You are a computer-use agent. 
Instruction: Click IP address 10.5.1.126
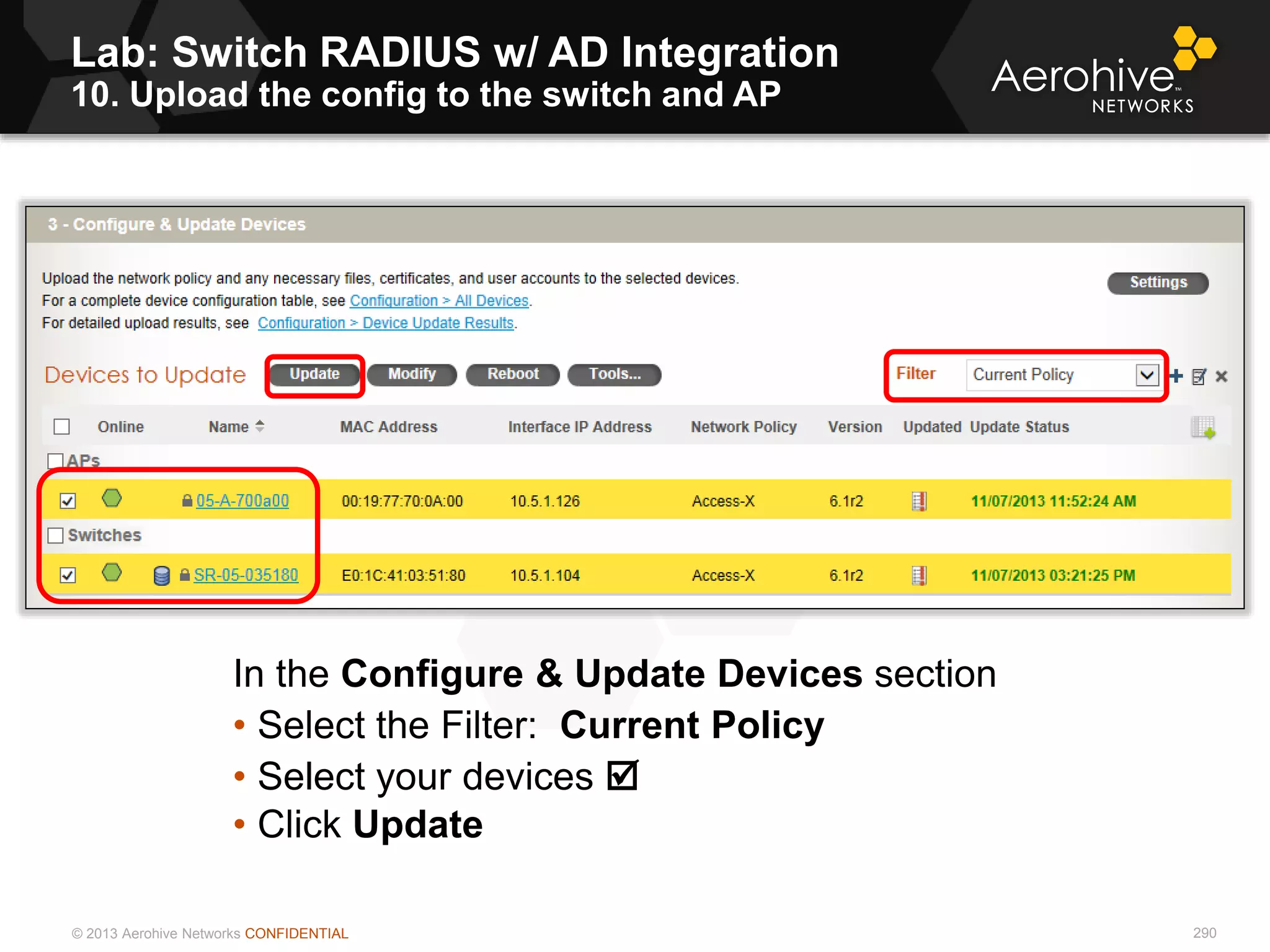545,501
